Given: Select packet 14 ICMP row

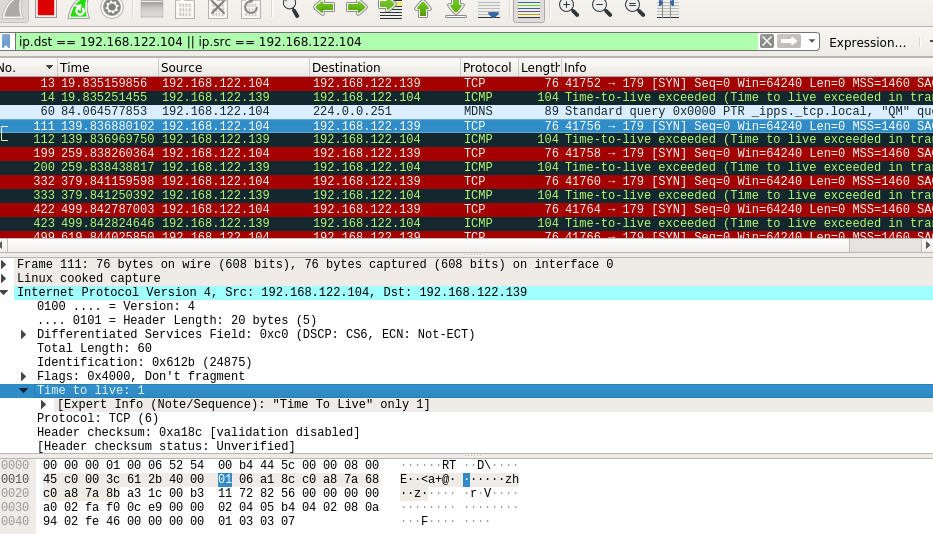Looking at the screenshot, I should (466, 97).
